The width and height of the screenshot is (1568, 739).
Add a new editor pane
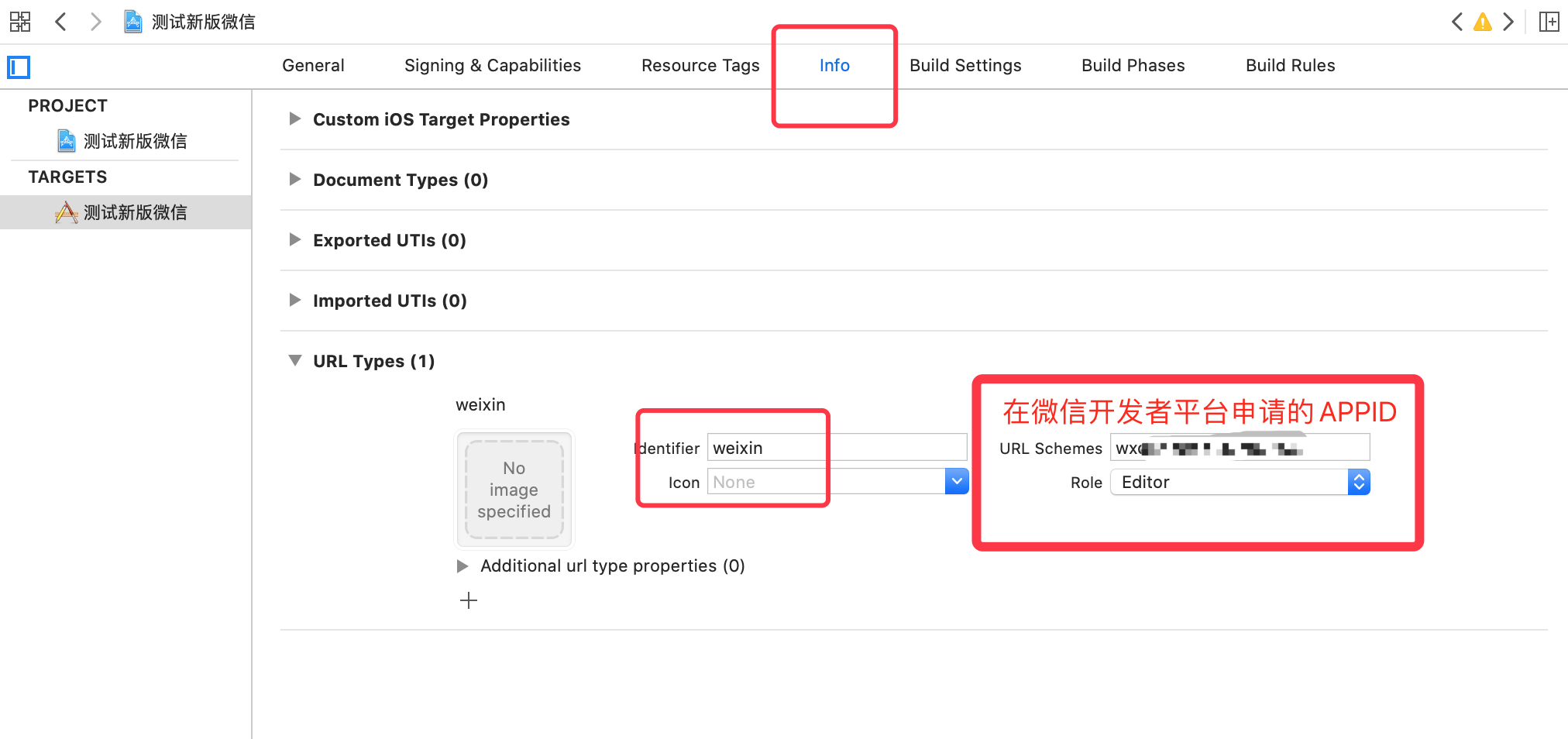(x=1549, y=22)
